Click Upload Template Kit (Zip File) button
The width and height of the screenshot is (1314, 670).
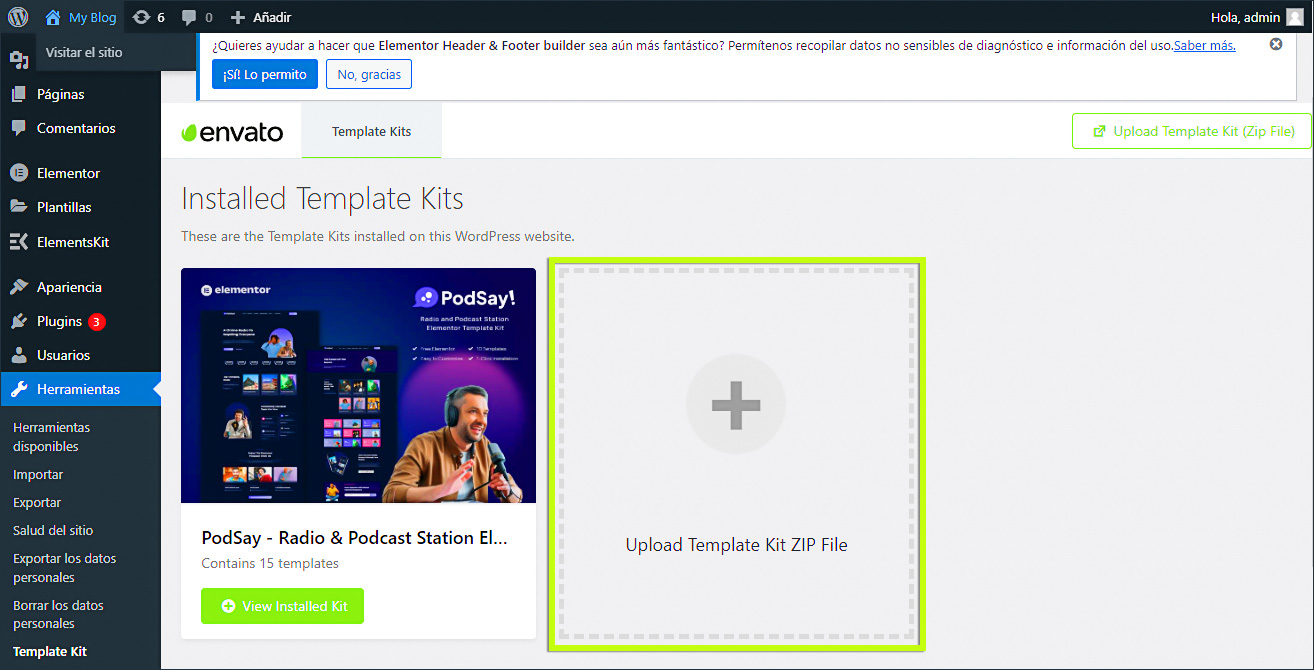[x=1192, y=131]
